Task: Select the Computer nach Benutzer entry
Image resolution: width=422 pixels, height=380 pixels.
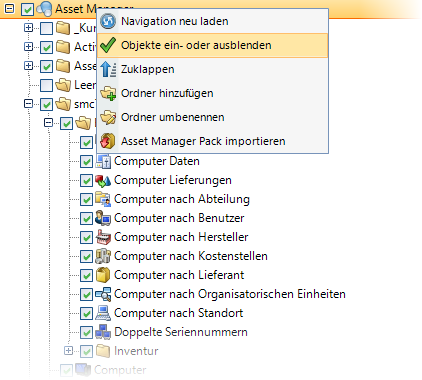Action: click(179, 218)
